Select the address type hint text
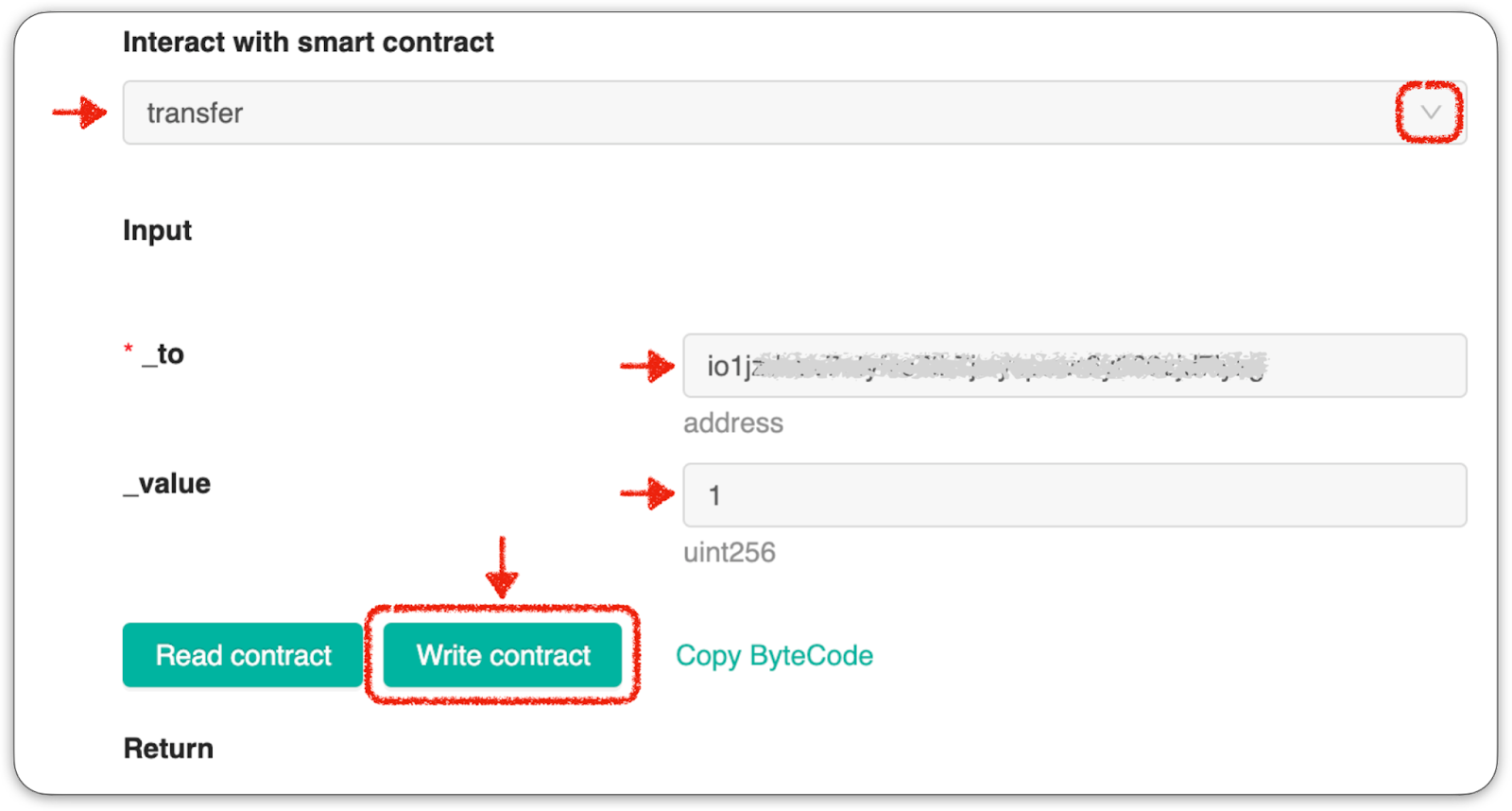 point(733,423)
